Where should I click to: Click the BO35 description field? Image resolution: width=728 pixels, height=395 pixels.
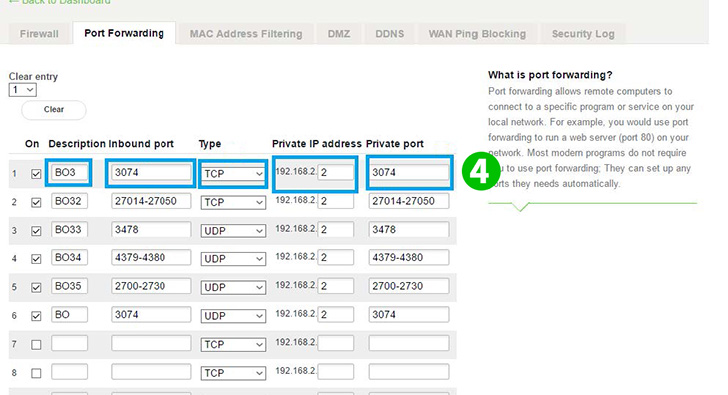click(69, 286)
